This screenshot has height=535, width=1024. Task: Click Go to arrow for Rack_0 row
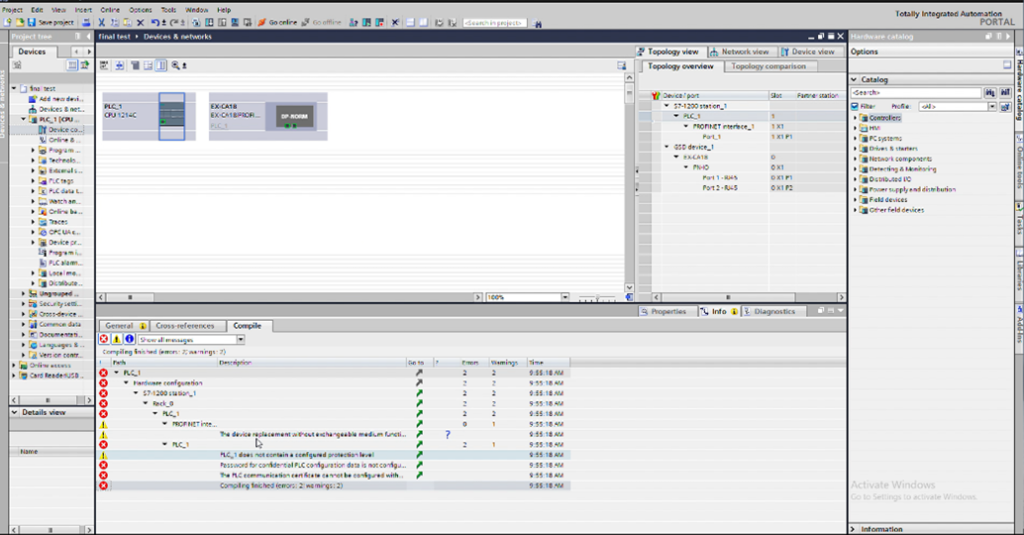(x=419, y=404)
